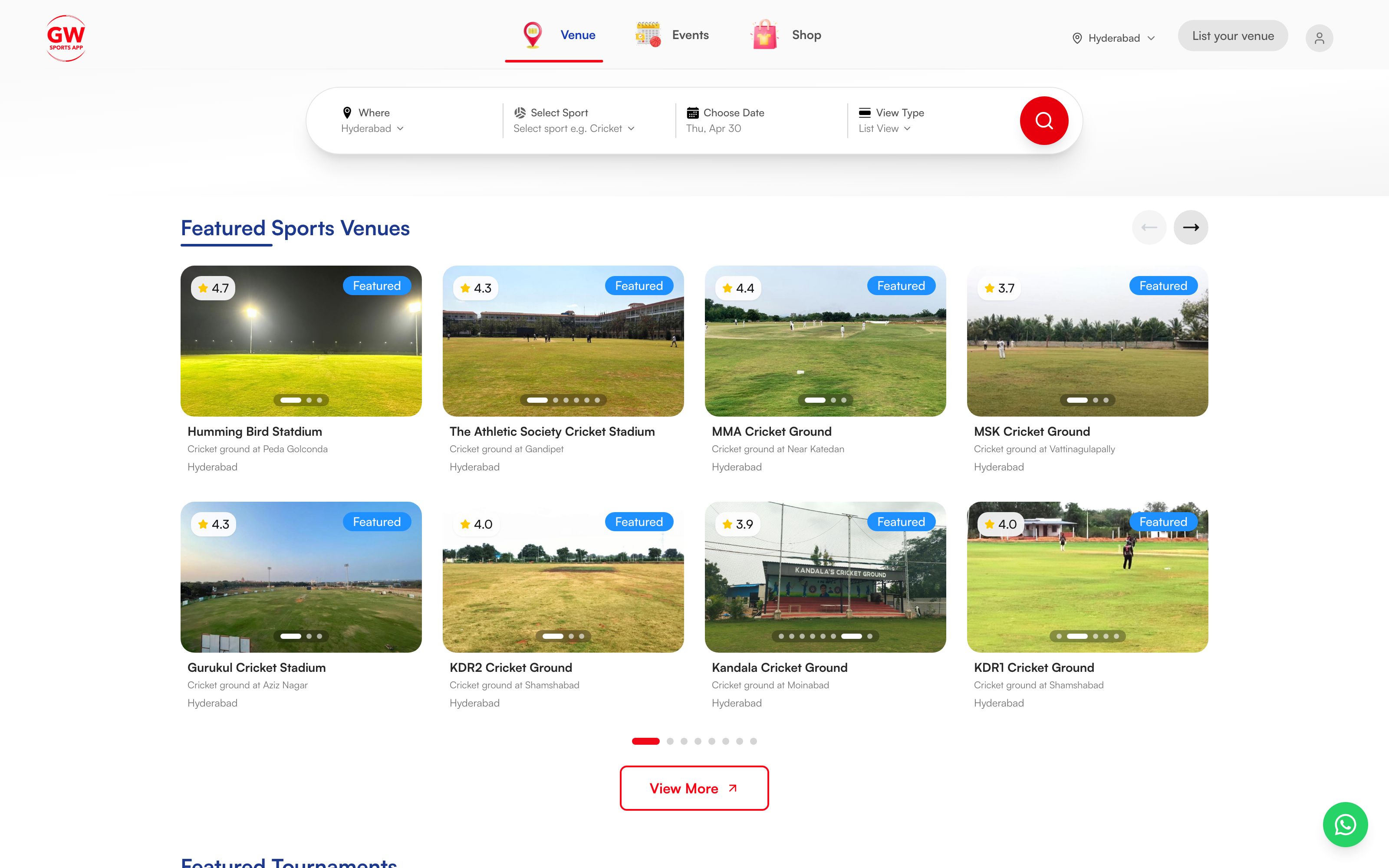Click the Where location pin icon
The height and width of the screenshot is (868, 1389).
347,112
